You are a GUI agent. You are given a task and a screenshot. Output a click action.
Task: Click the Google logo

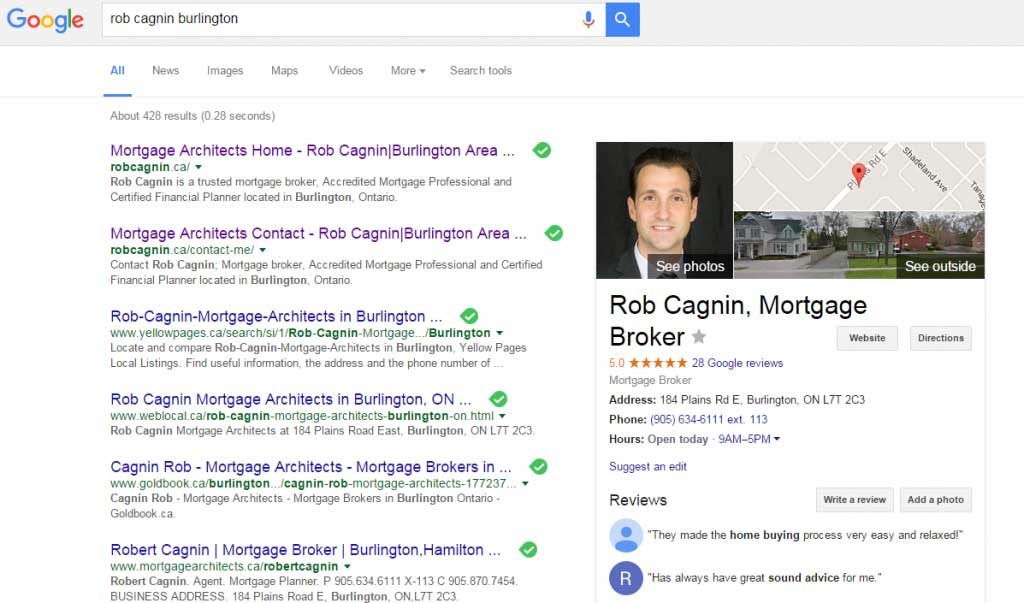45,19
